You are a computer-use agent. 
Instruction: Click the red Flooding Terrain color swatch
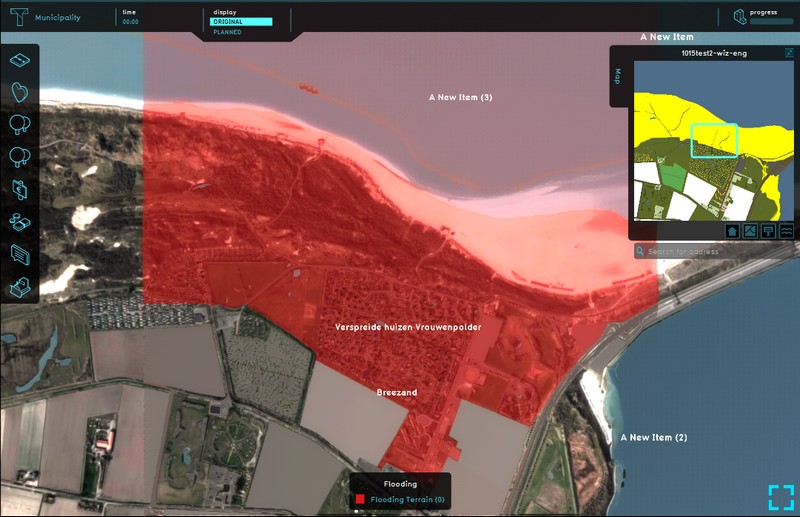[360, 499]
